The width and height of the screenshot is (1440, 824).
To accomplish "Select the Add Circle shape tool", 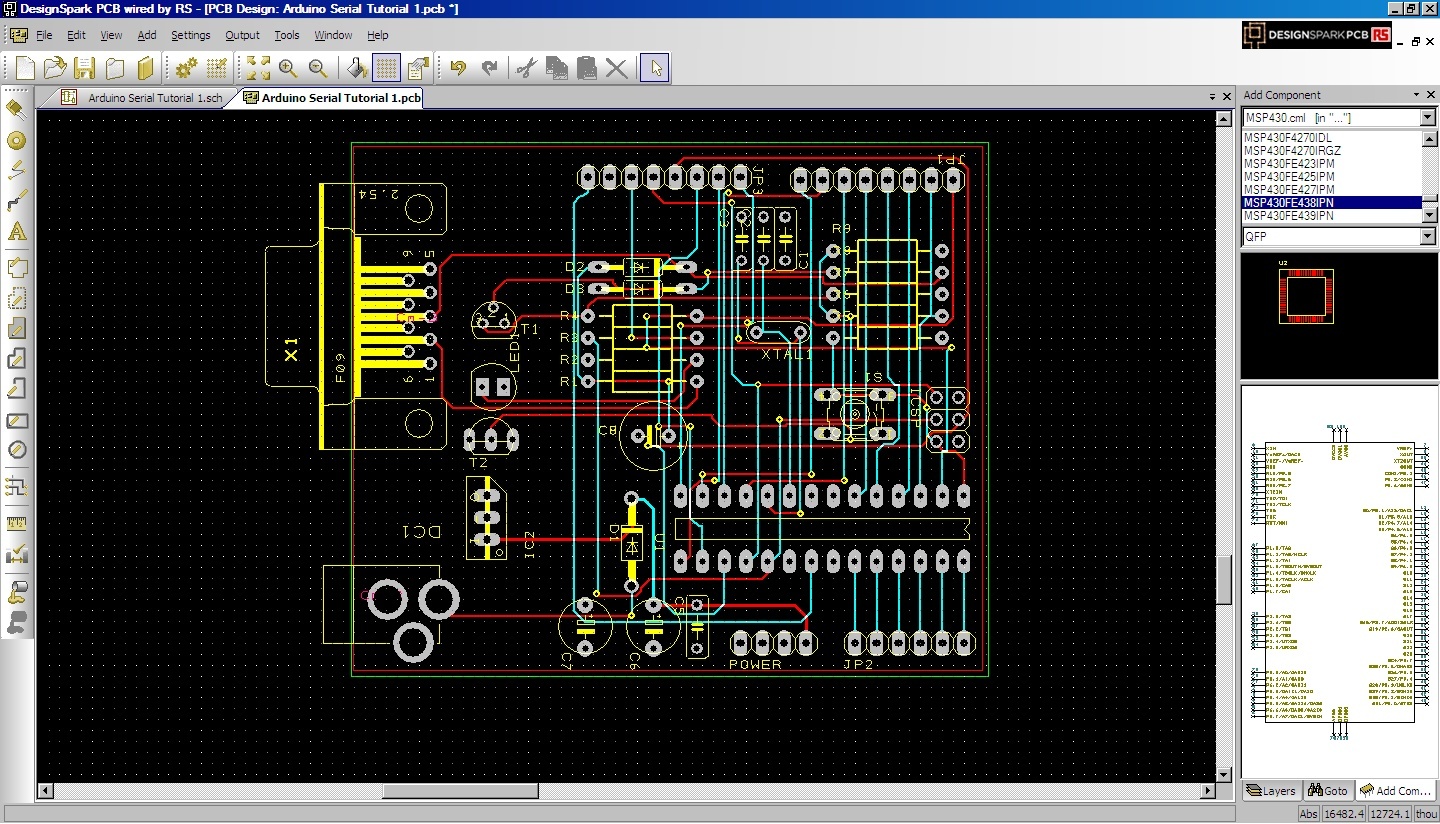I will coord(16,450).
